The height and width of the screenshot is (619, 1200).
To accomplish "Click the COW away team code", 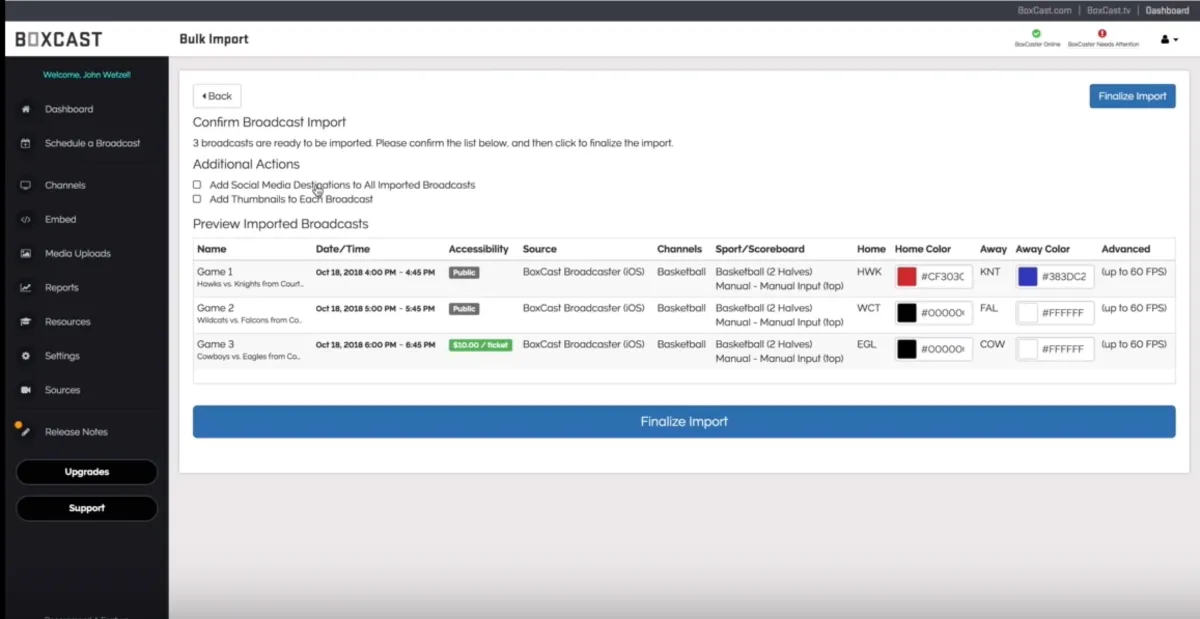I will [x=991, y=344].
